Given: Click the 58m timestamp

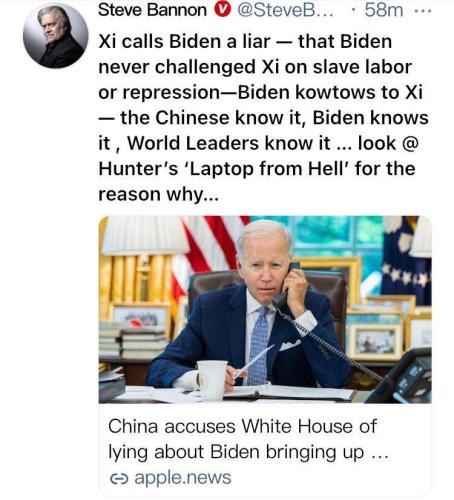Looking at the screenshot, I should [x=384, y=10].
